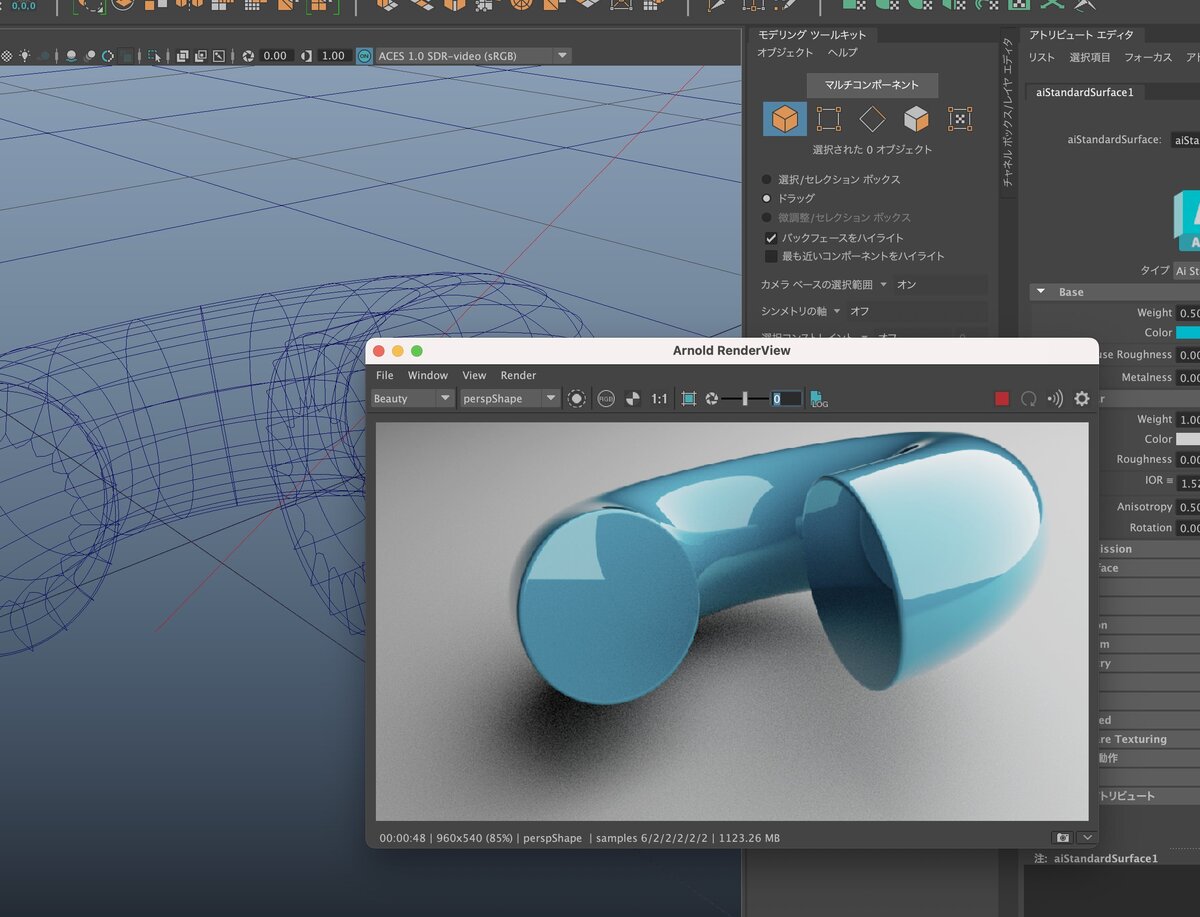The height and width of the screenshot is (917, 1200).
Task: Open Arnold RenderView settings gear
Action: [1081, 398]
